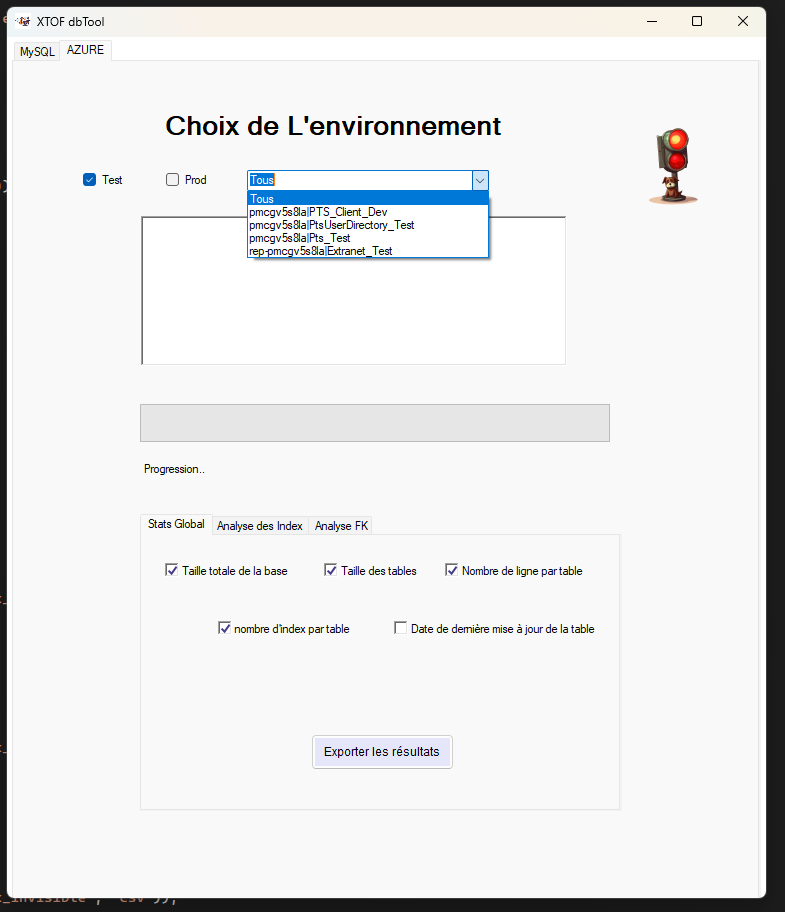Toggle the Taille des tables checkbox
The image size is (785, 912).
pyautogui.click(x=330, y=570)
